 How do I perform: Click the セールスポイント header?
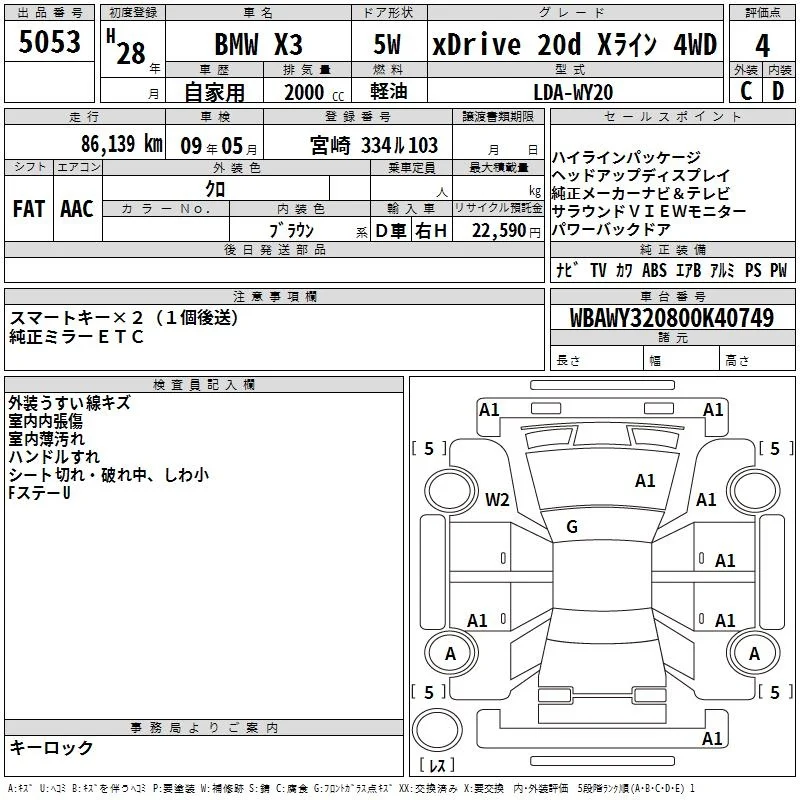pyautogui.click(x=672, y=117)
